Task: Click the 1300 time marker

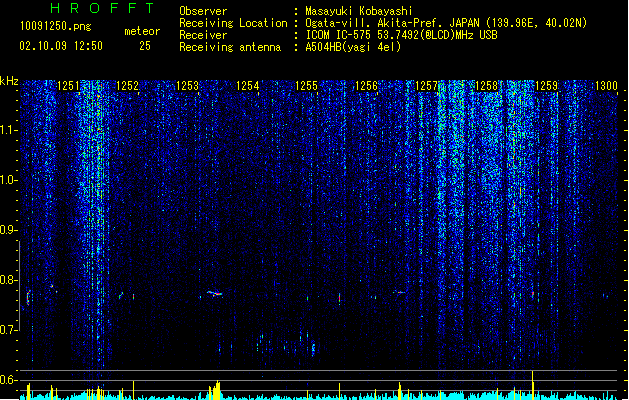Action: point(606,86)
